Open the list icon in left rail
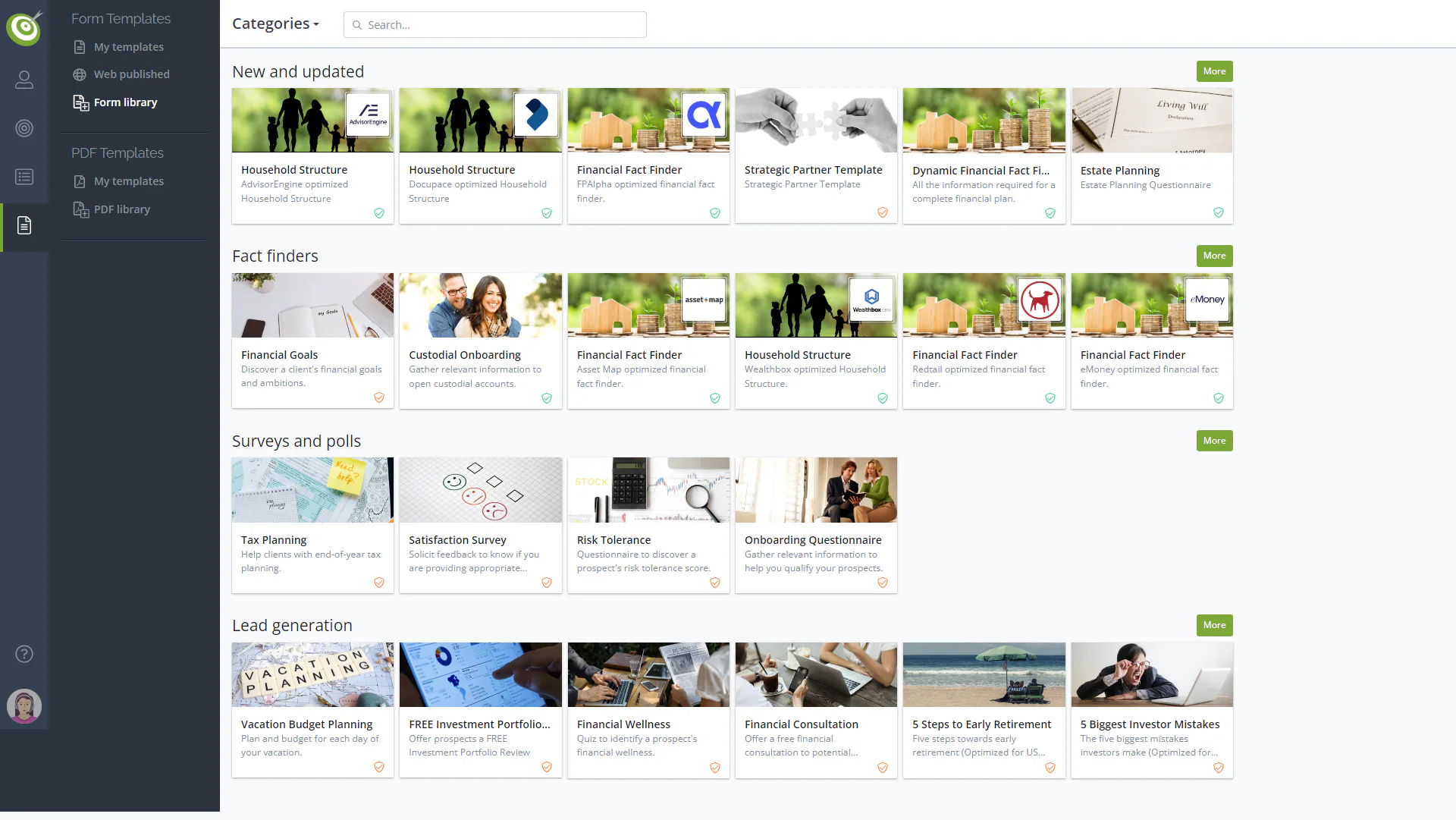The image size is (1456, 820). (24, 177)
